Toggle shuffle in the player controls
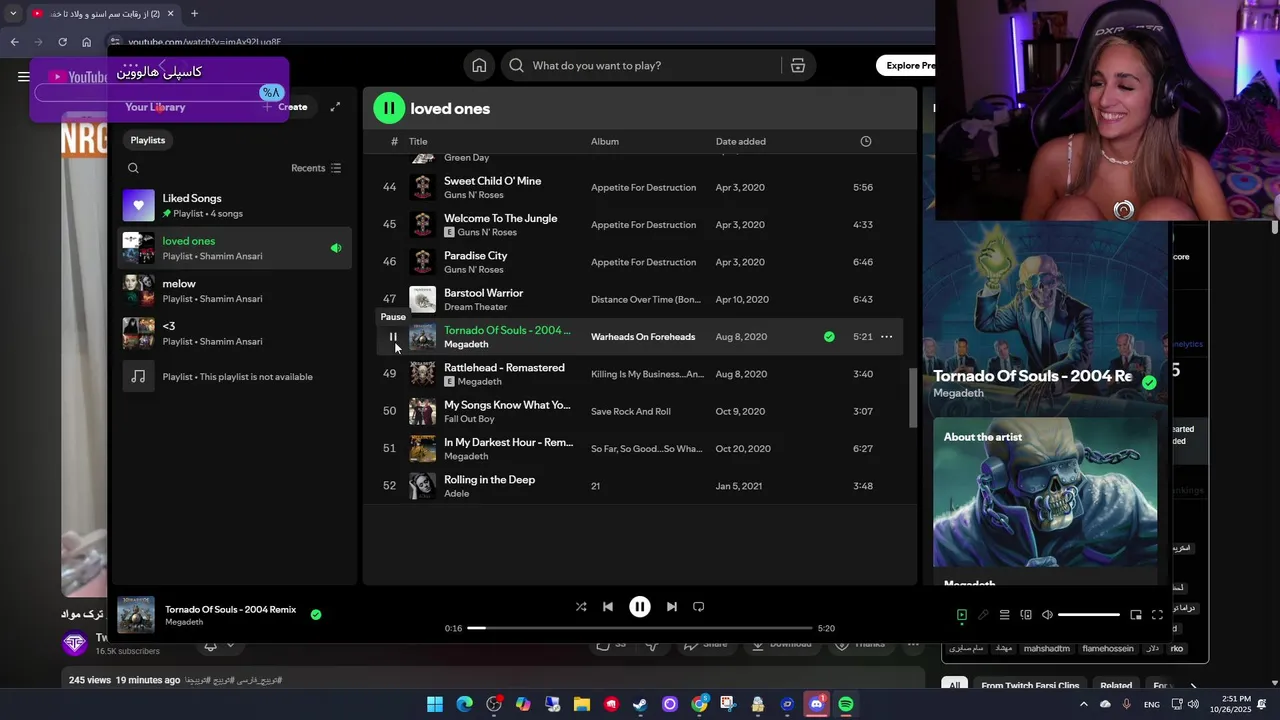The image size is (1280, 720). coord(581,606)
